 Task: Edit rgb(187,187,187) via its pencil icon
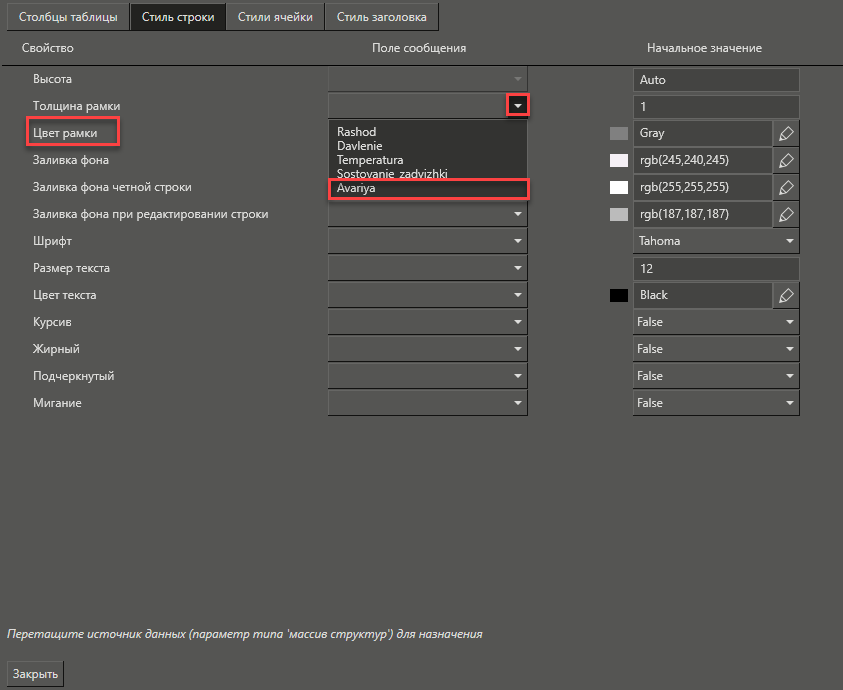(786, 214)
